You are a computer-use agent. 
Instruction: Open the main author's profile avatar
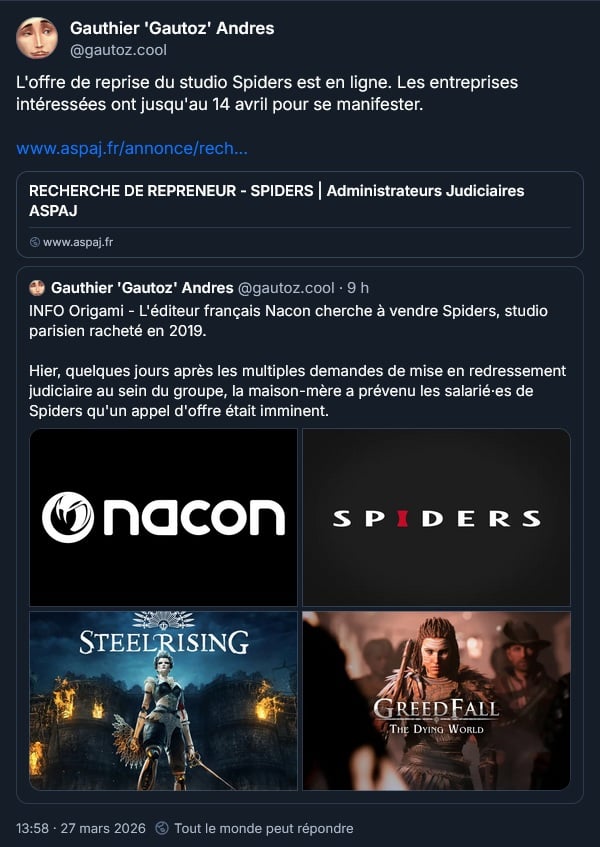pyautogui.click(x=37, y=38)
